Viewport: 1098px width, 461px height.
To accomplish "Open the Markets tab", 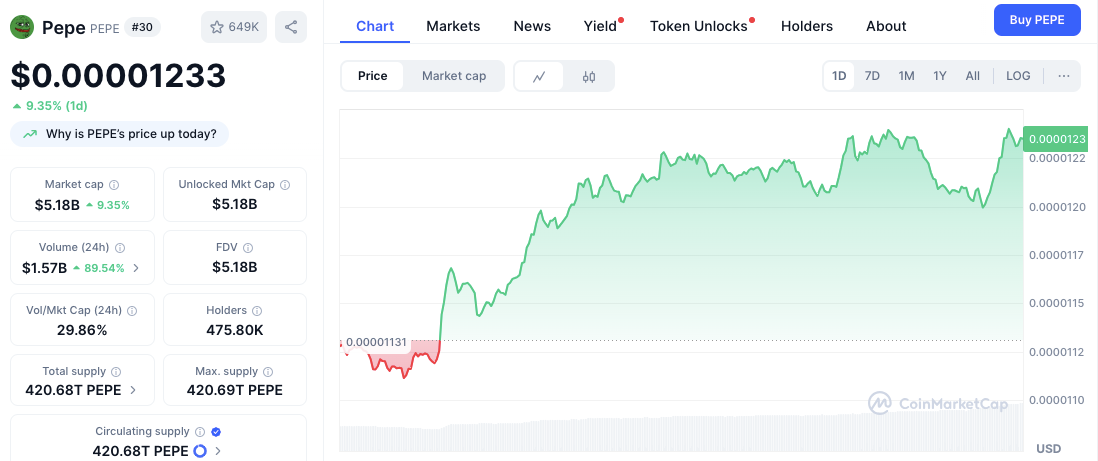I will point(453,26).
